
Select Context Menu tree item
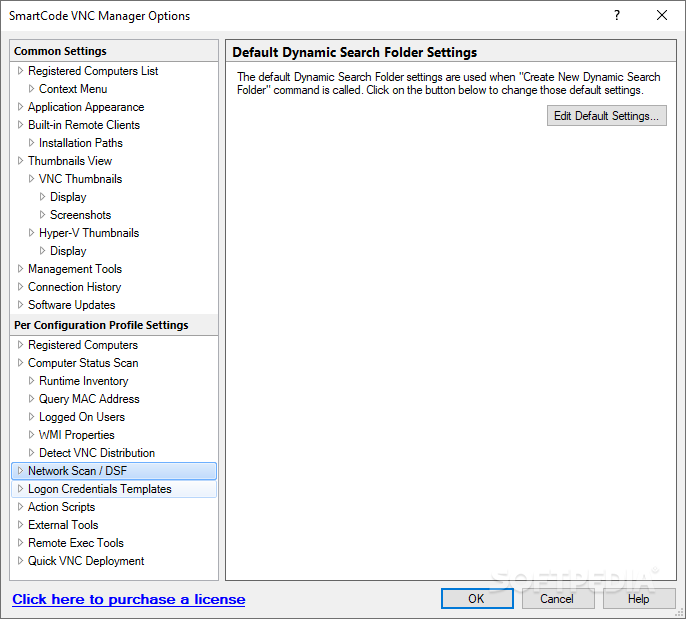pyautogui.click(x=73, y=89)
